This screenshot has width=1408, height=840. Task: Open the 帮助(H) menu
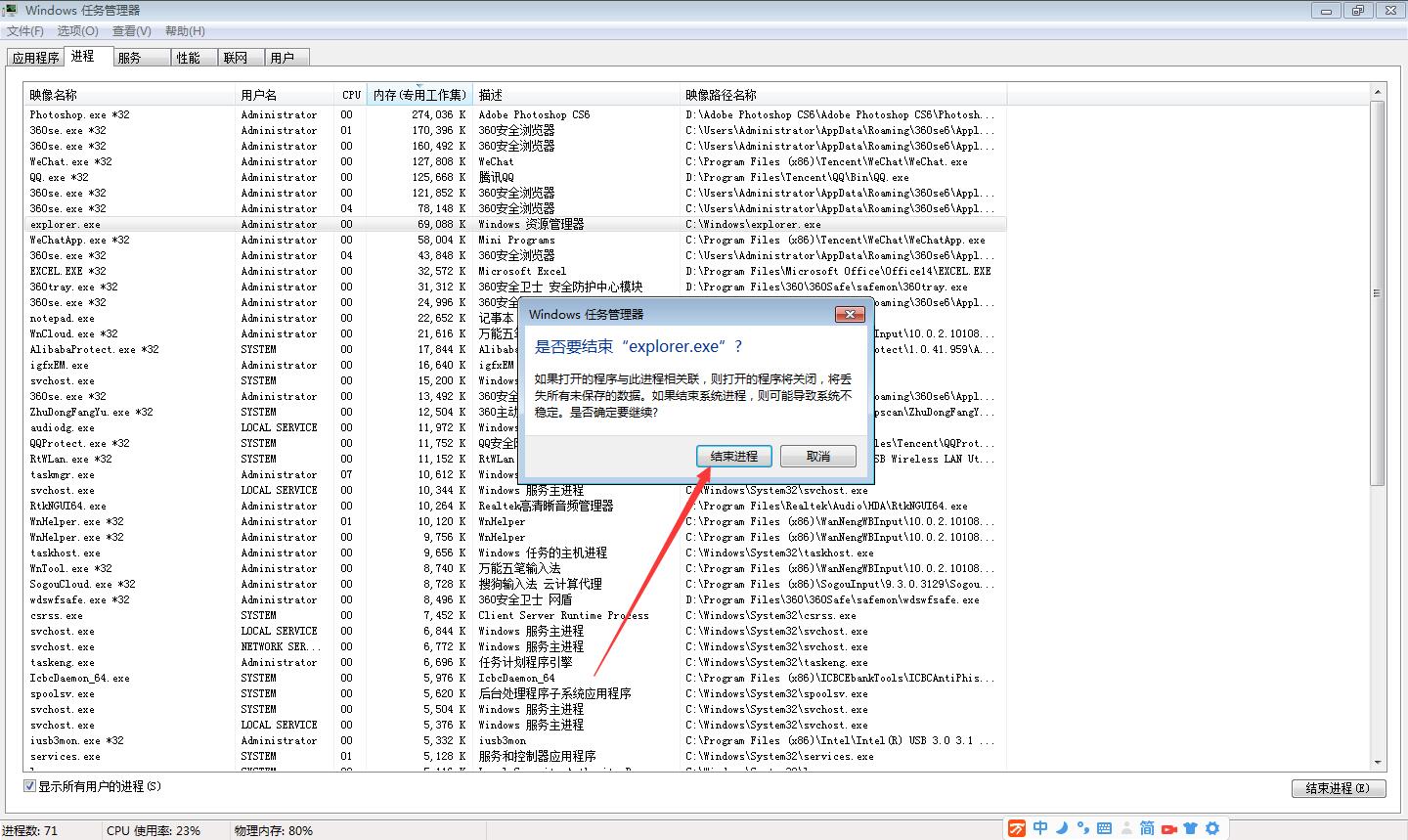185,31
